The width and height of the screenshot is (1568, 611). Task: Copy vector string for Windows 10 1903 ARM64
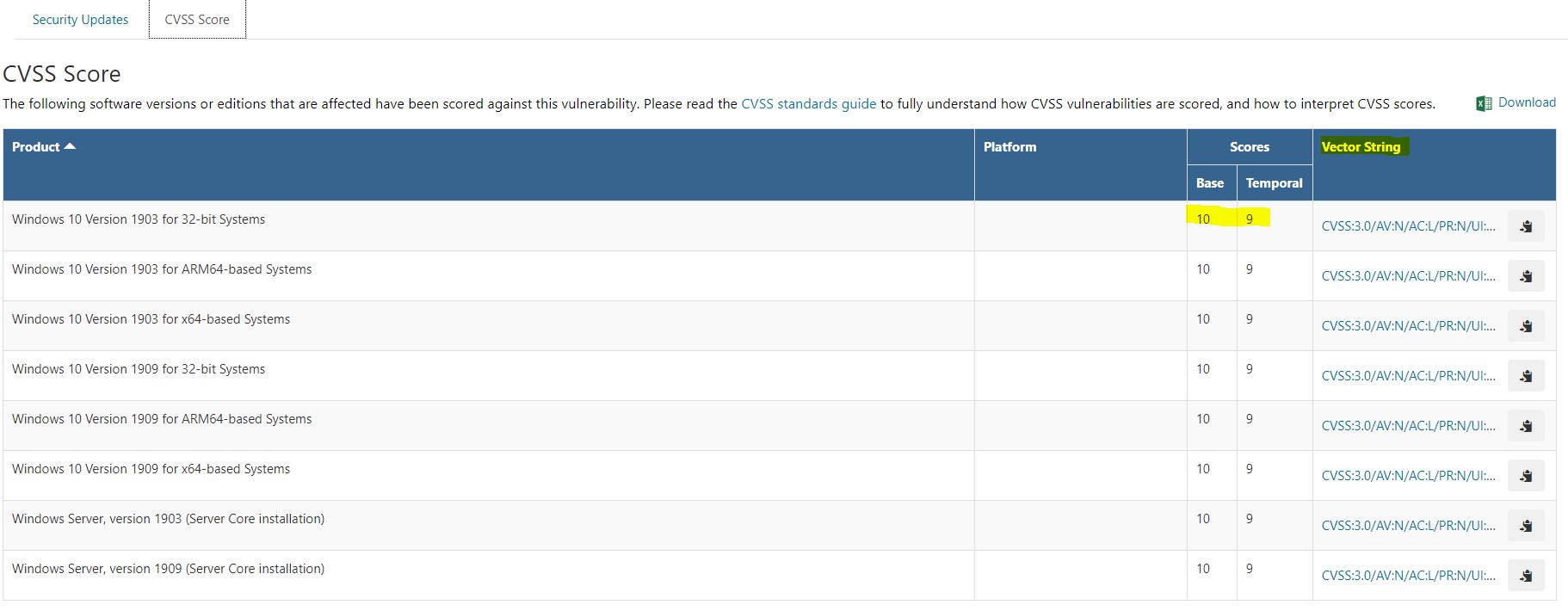point(1525,276)
